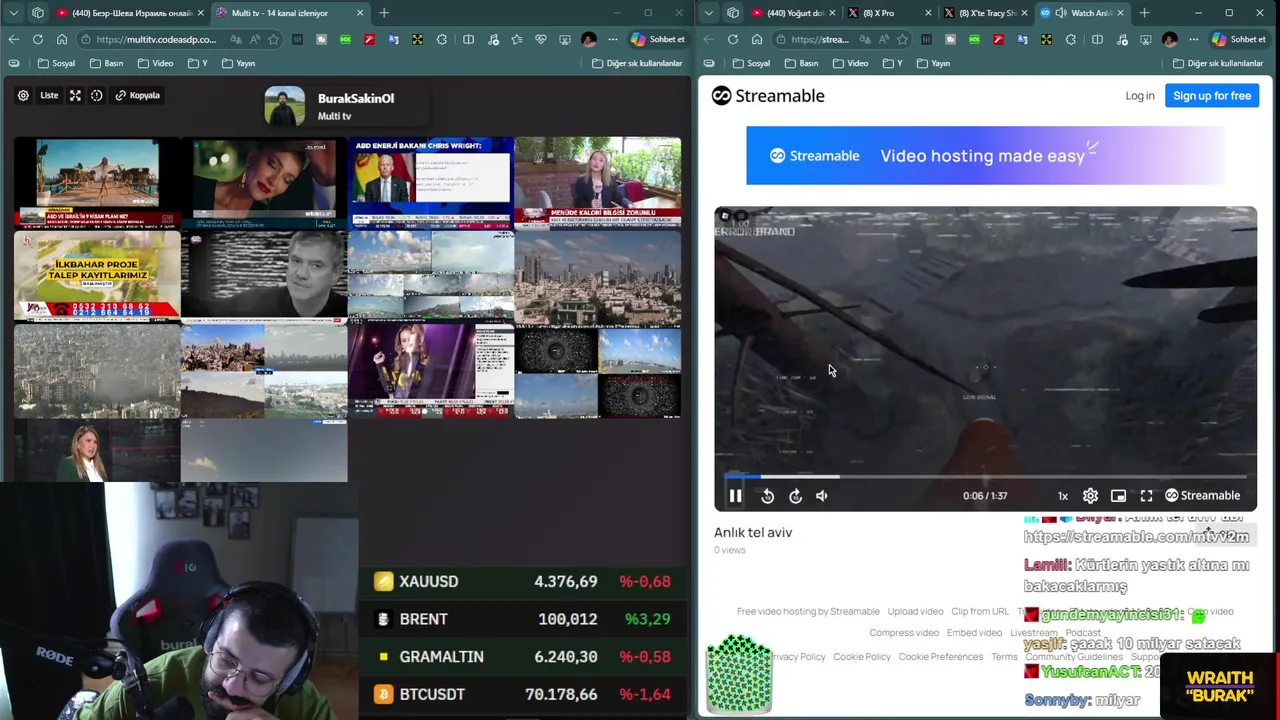This screenshot has height=720, width=1280.
Task: Click Log in on Streamable
Action: point(1140,96)
